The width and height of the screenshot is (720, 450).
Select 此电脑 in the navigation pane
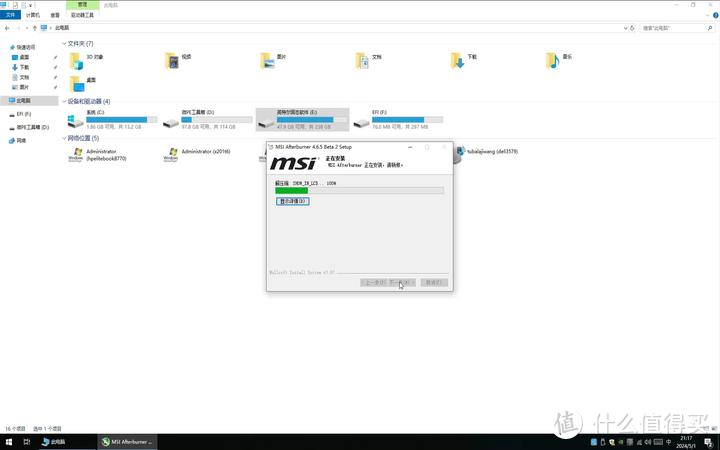click(x=22, y=101)
